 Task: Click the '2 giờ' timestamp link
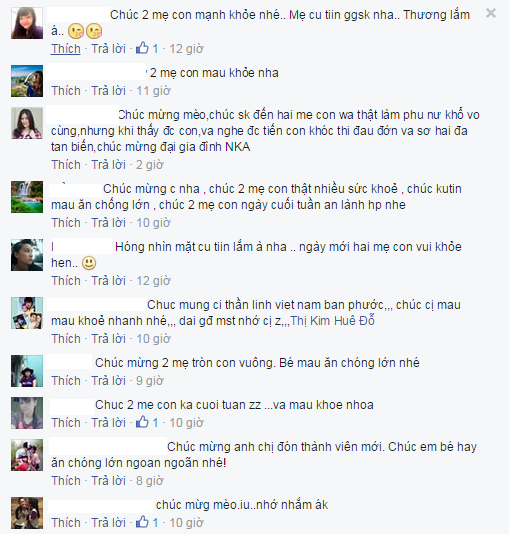[x=149, y=164]
